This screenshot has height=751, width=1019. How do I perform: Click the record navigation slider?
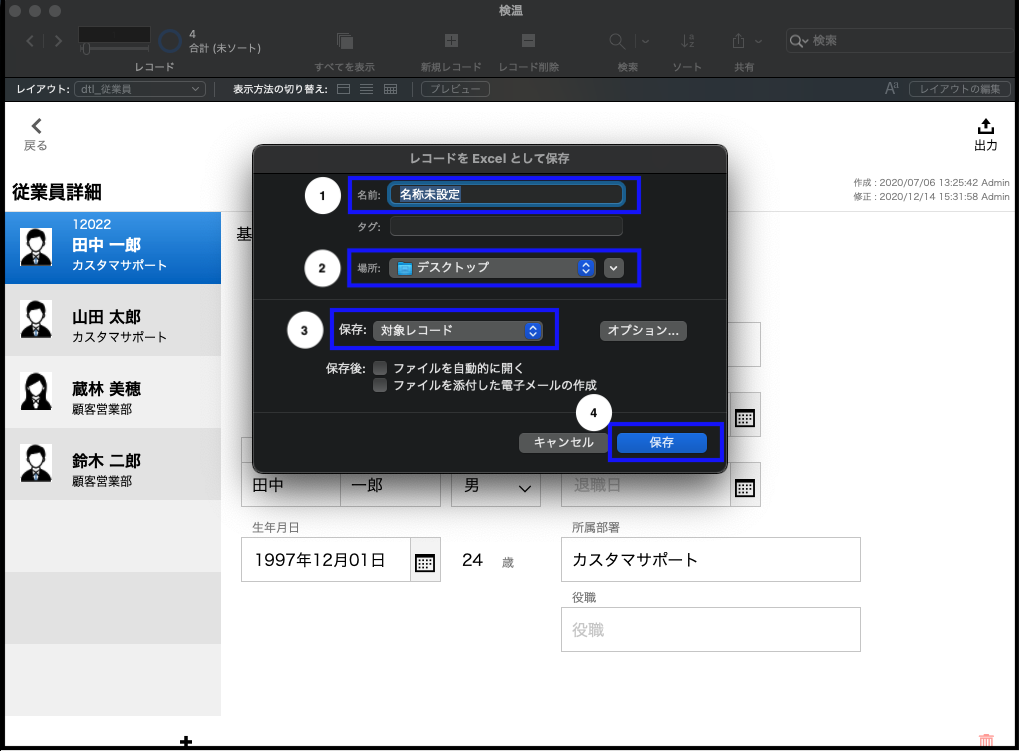[x=114, y=48]
